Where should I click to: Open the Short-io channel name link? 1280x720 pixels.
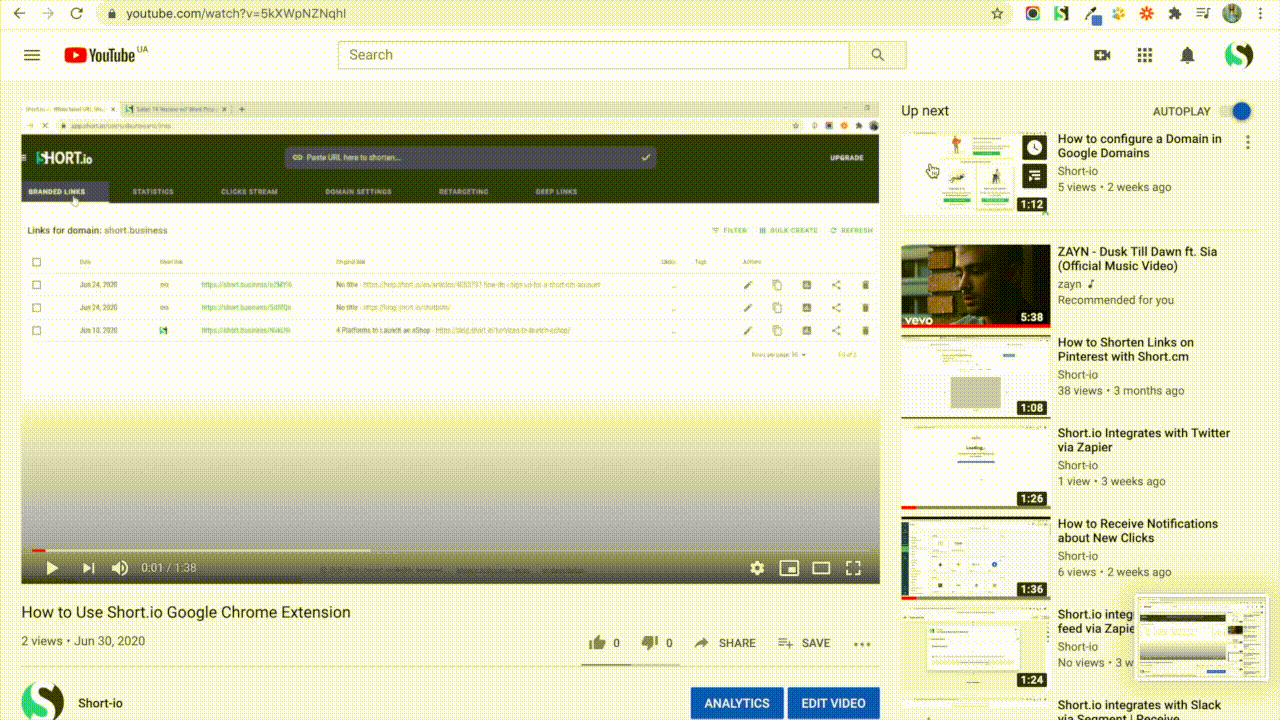tap(100, 703)
